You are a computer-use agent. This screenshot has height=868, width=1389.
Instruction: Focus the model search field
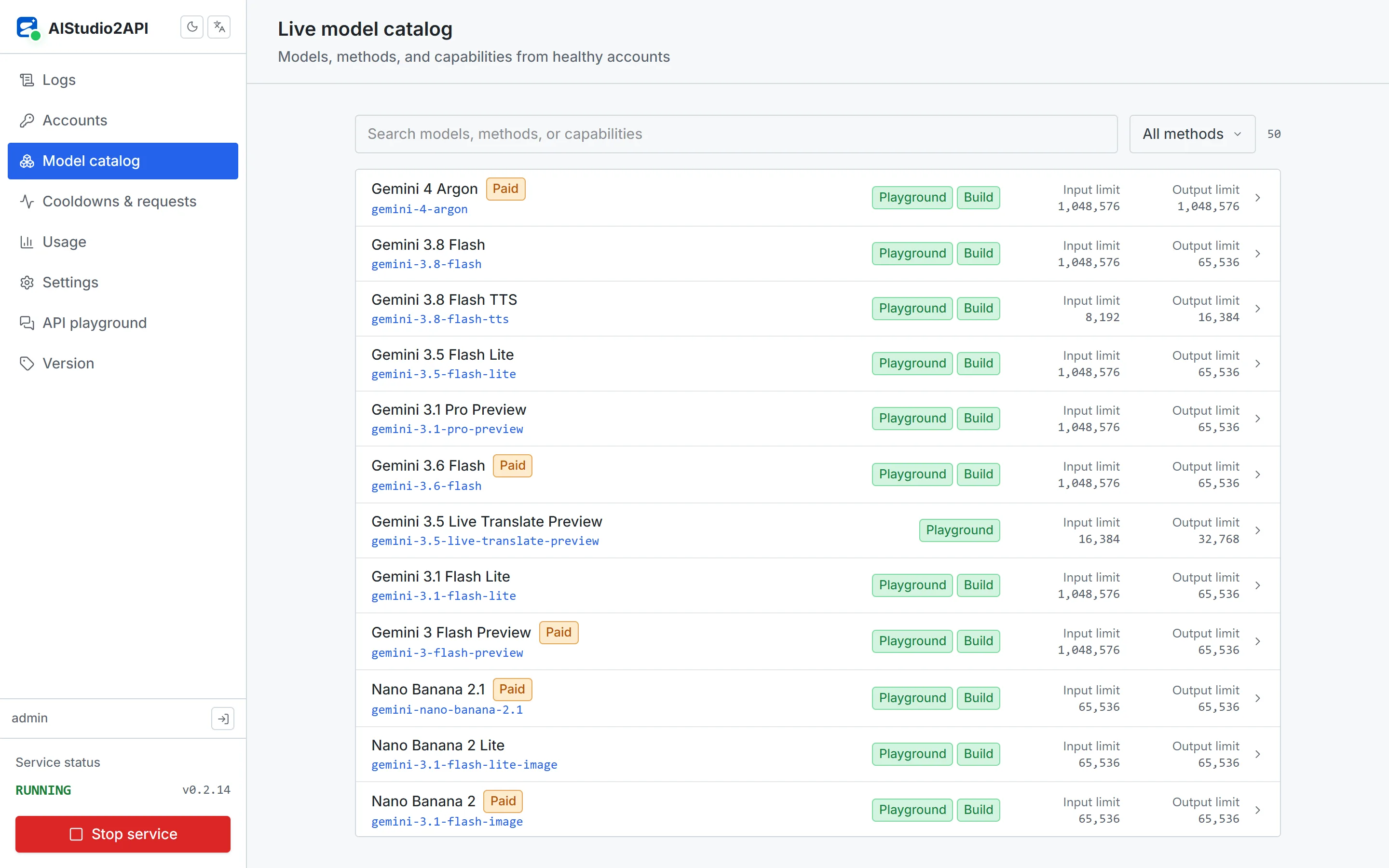tap(736, 134)
